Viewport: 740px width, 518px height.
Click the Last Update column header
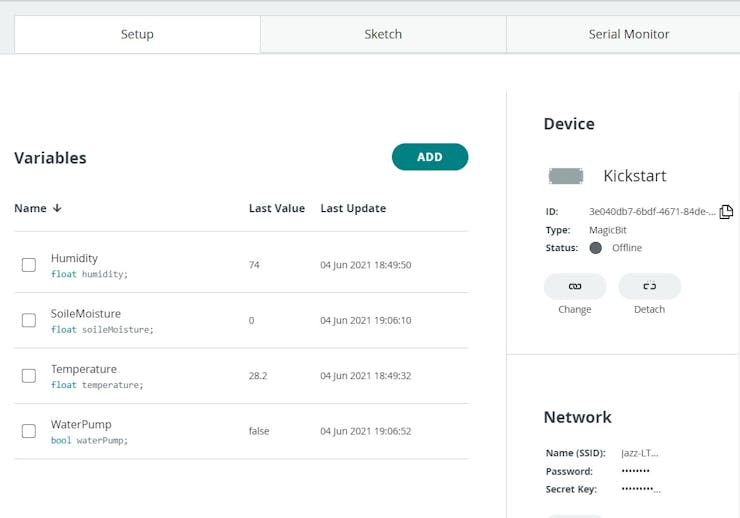353,208
